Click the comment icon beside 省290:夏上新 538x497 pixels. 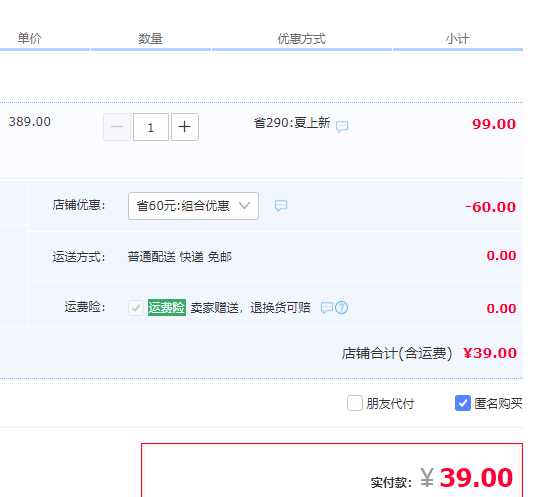[342, 126]
